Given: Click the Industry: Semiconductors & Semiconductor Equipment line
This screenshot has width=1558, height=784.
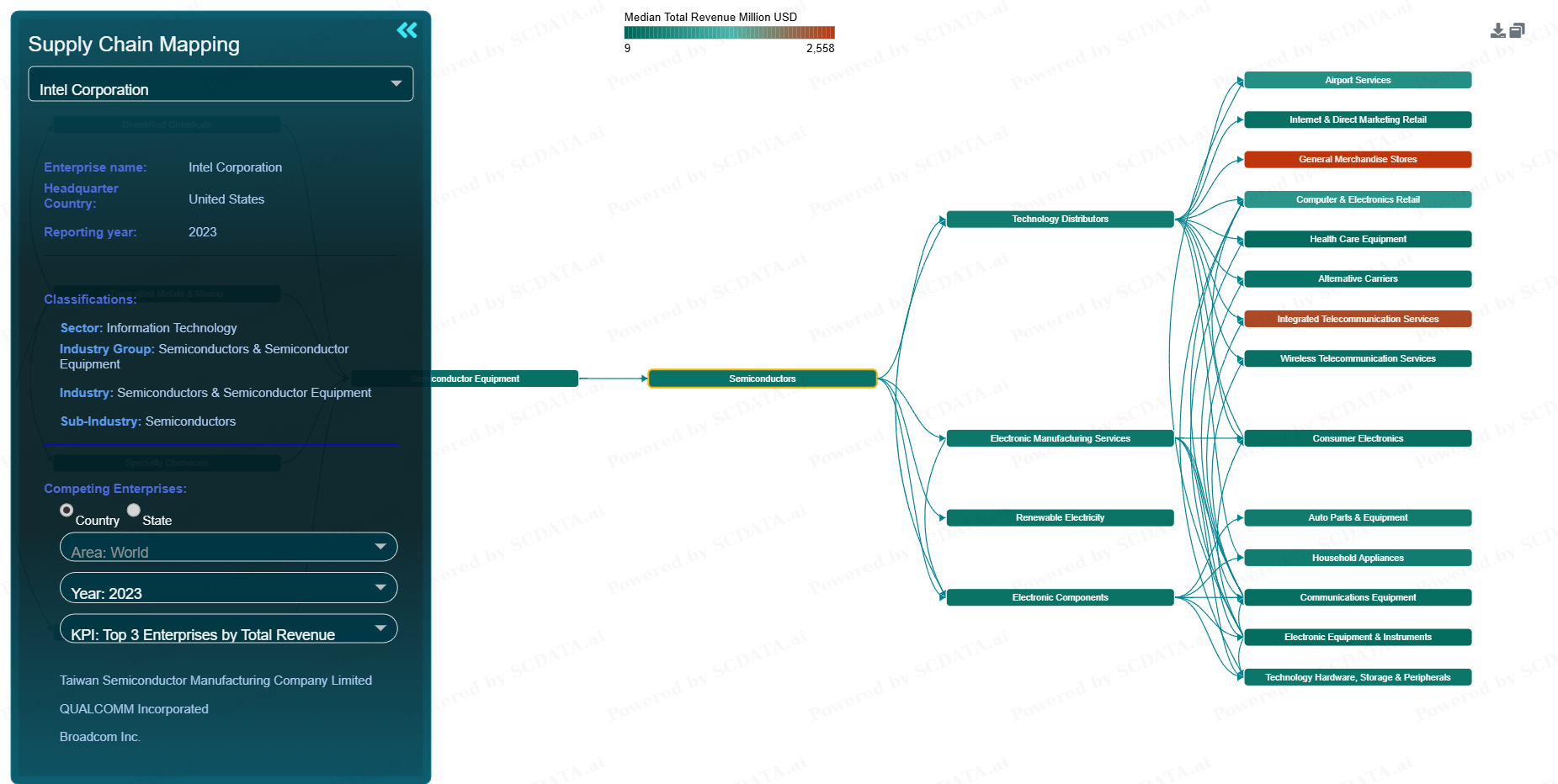Looking at the screenshot, I should 215,393.
